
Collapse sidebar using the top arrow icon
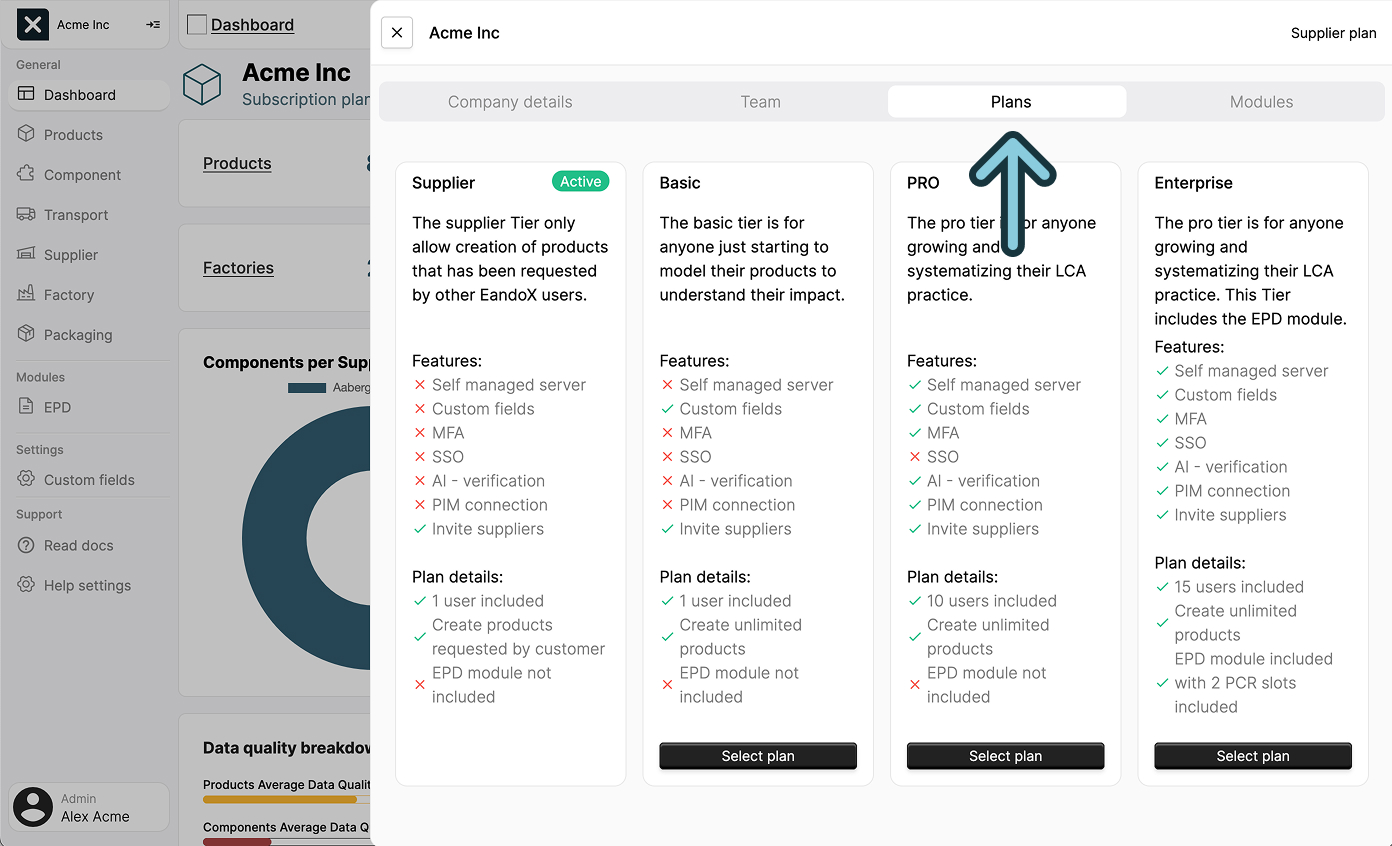pos(153,25)
